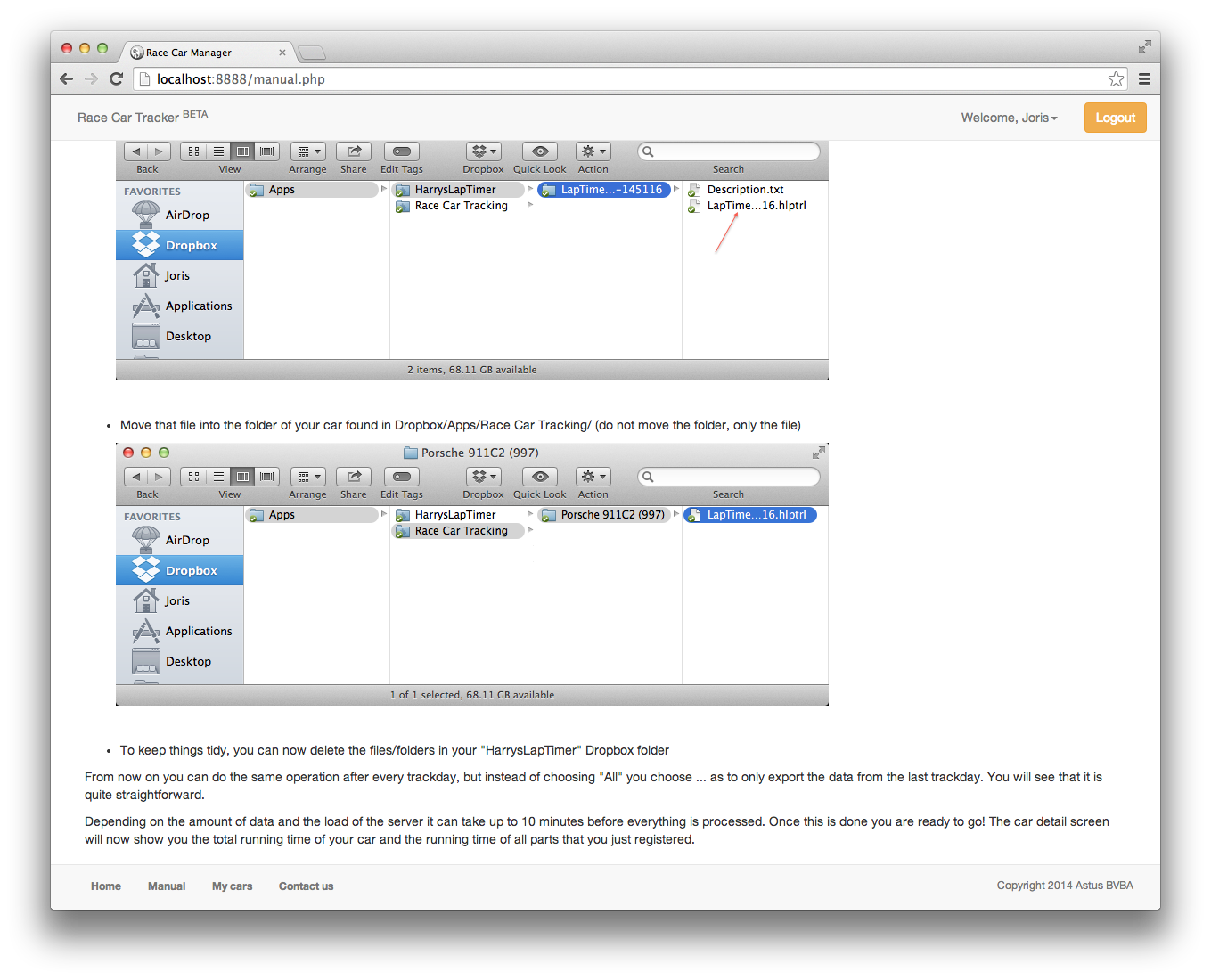Click the Contact us footer link
The width and height of the screenshot is (1211, 980).
306,886
